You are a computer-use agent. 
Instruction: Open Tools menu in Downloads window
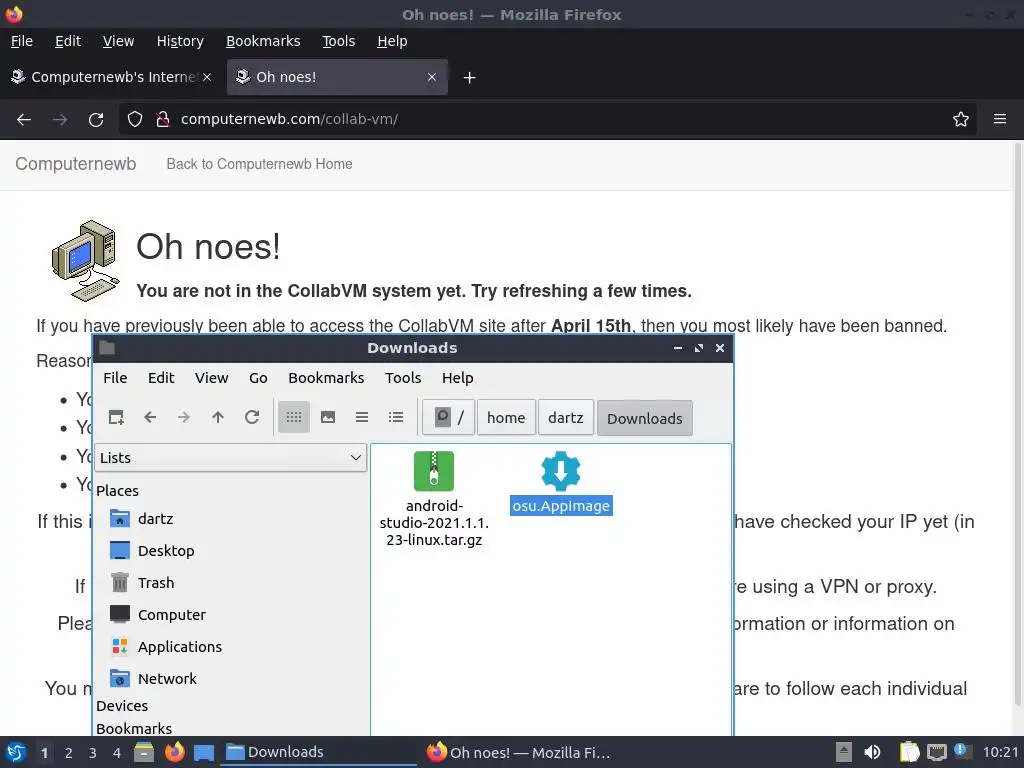tap(403, 377)
